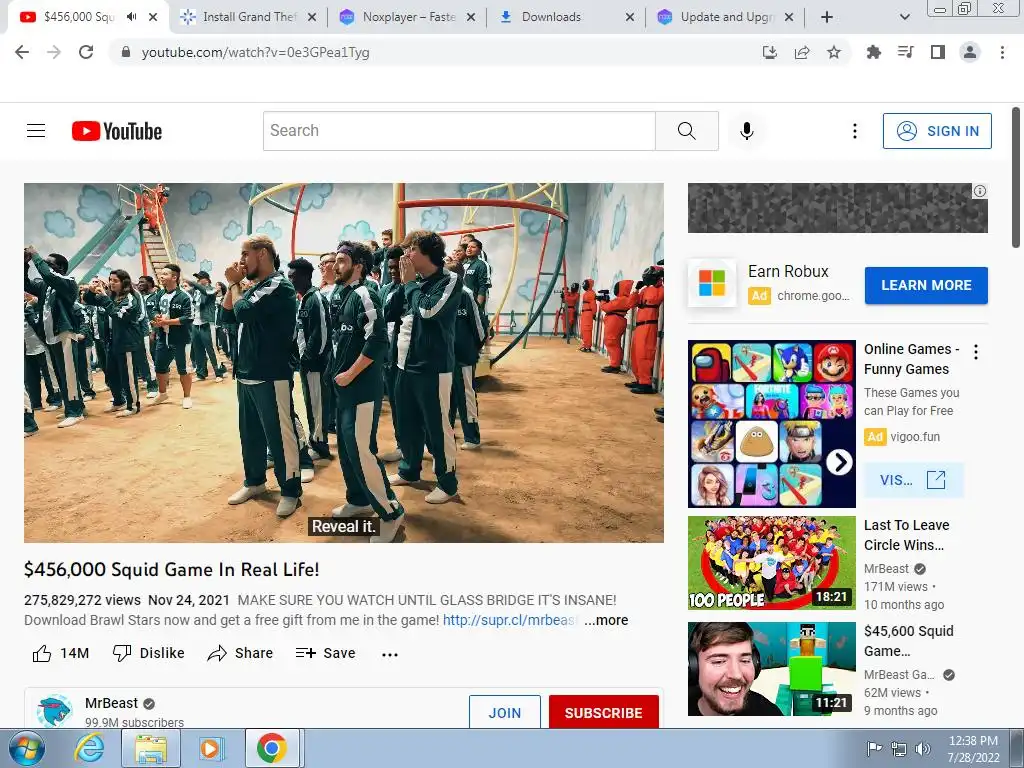Image resolution: width=1024 pixels, height=768 pixels.
Task: Share the Squid Game video
Action: click(240, 653)
